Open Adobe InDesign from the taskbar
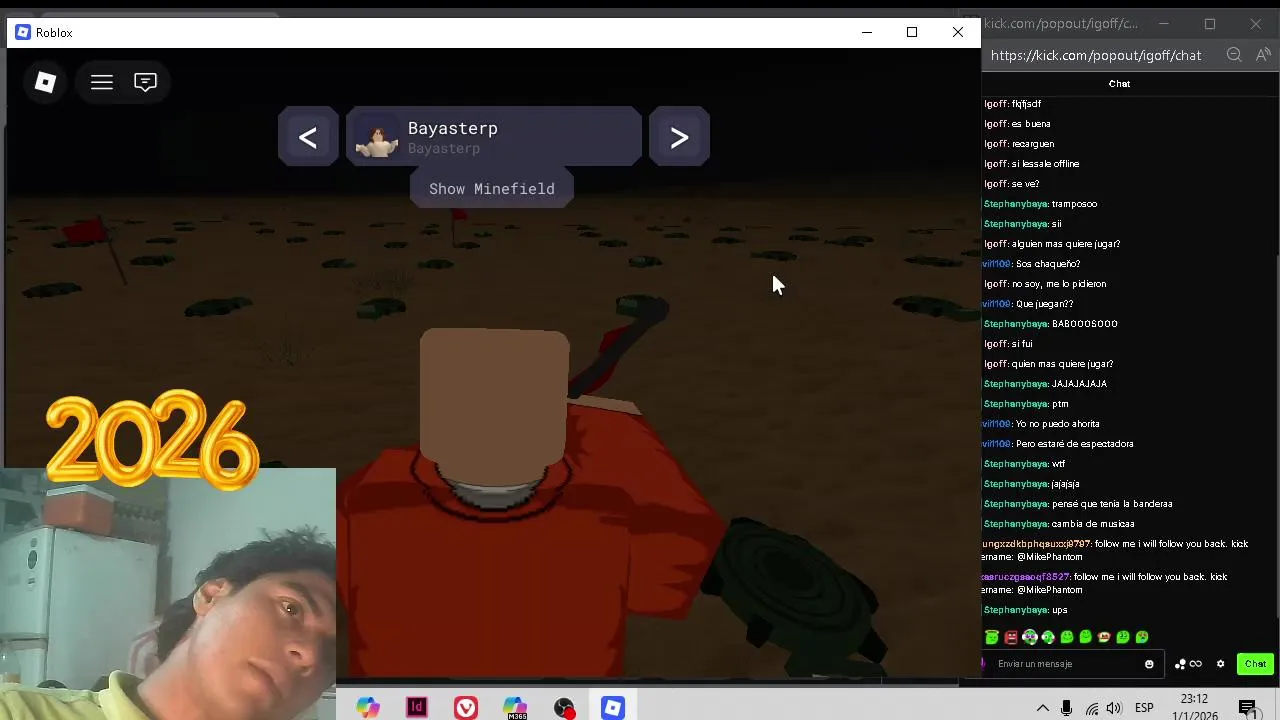 (x=417, y=708)
